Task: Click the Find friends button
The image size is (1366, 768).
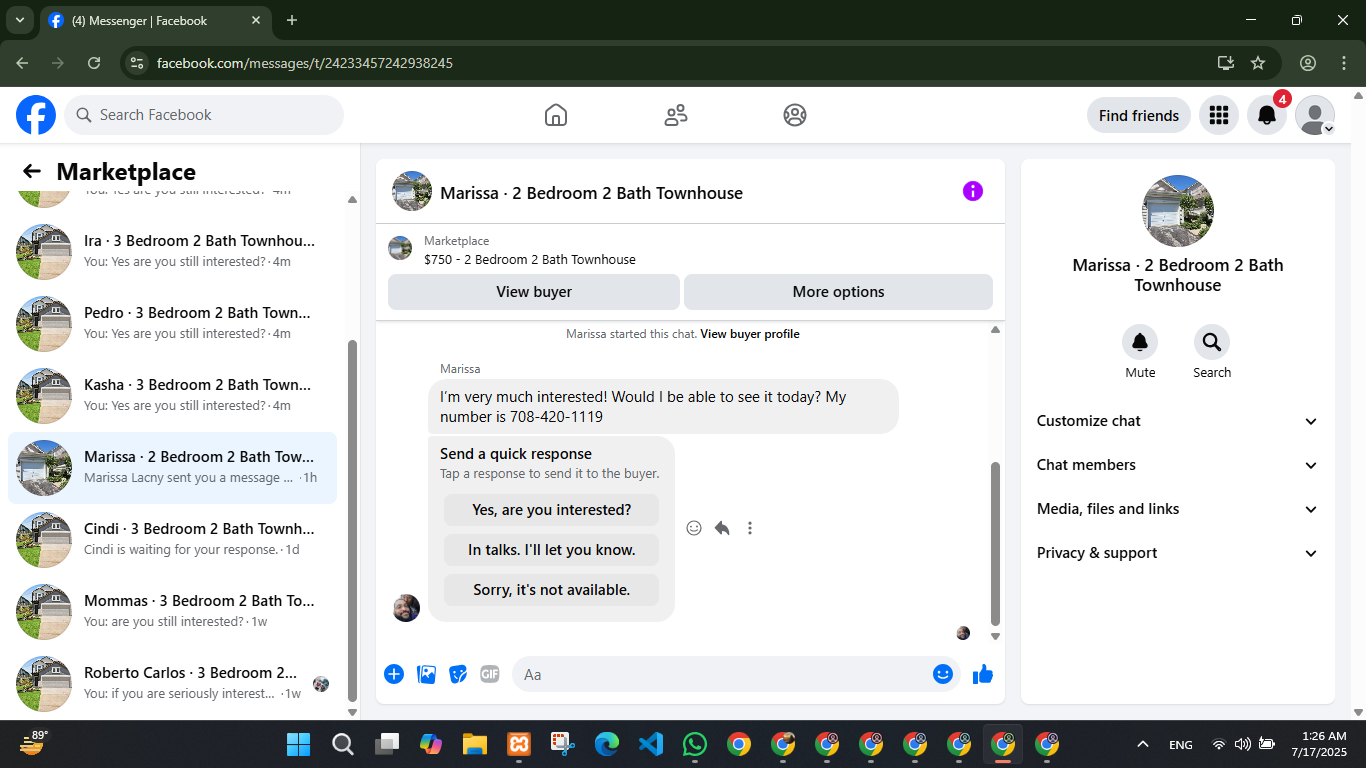Action: pyautogui.click(x=1139, y=115)
